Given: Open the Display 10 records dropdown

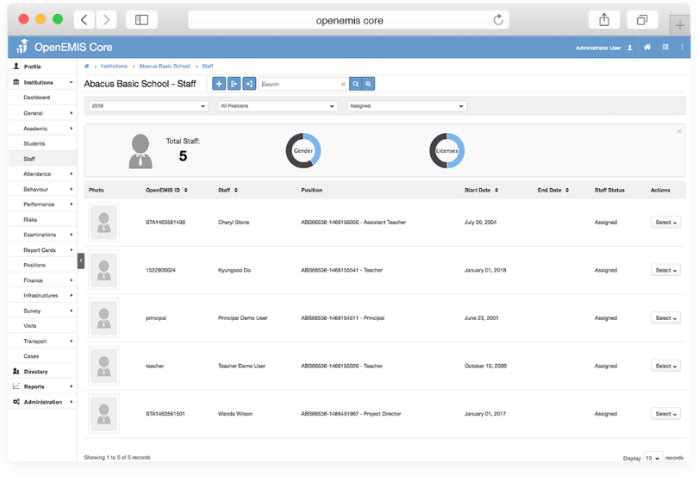Looking at the screenshot, I should tap(653, 458).
